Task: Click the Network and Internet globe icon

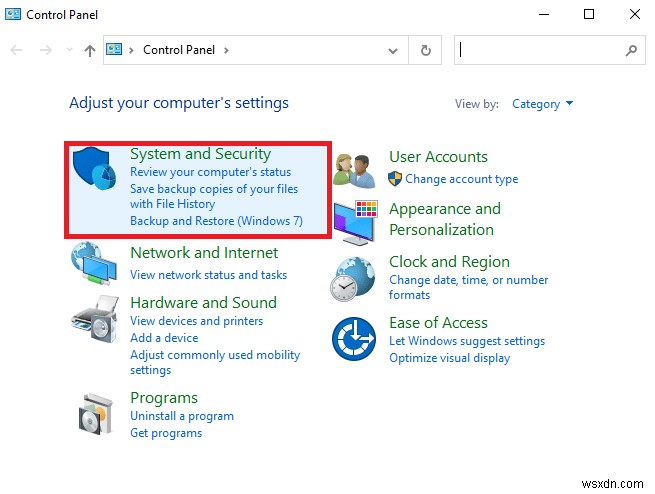Action: click(x=97, y=266)
